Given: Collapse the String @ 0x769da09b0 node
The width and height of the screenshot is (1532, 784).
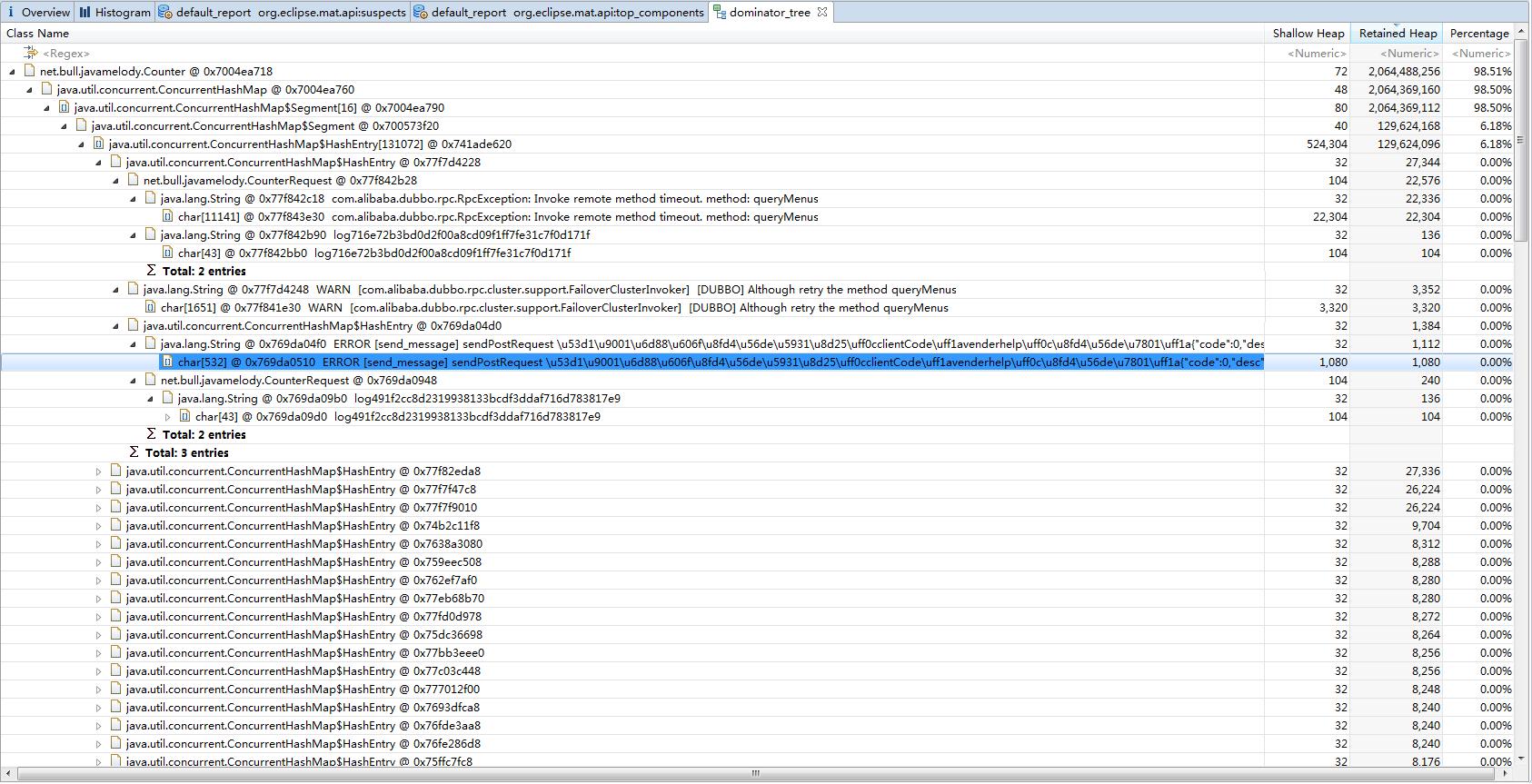Looking at the screenshot, I should (x=151, y=398).
